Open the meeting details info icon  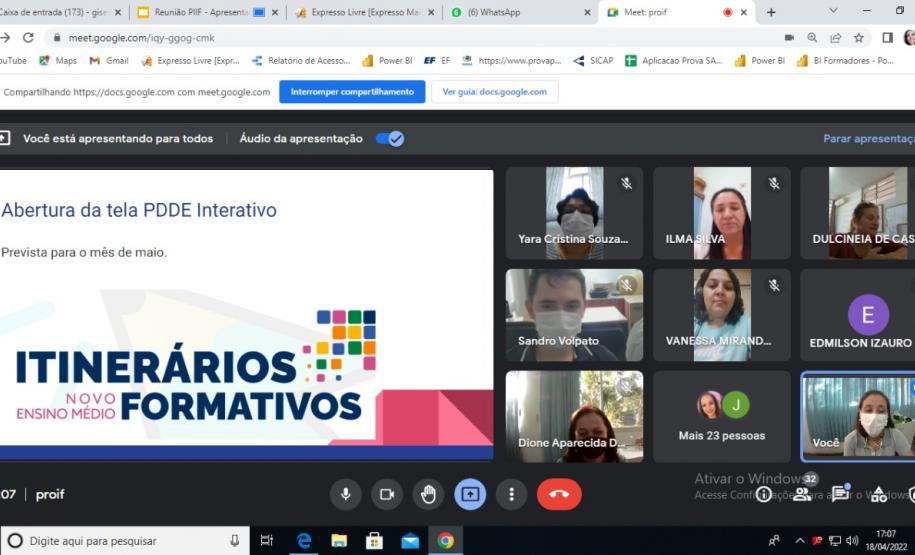coord(764,494)
